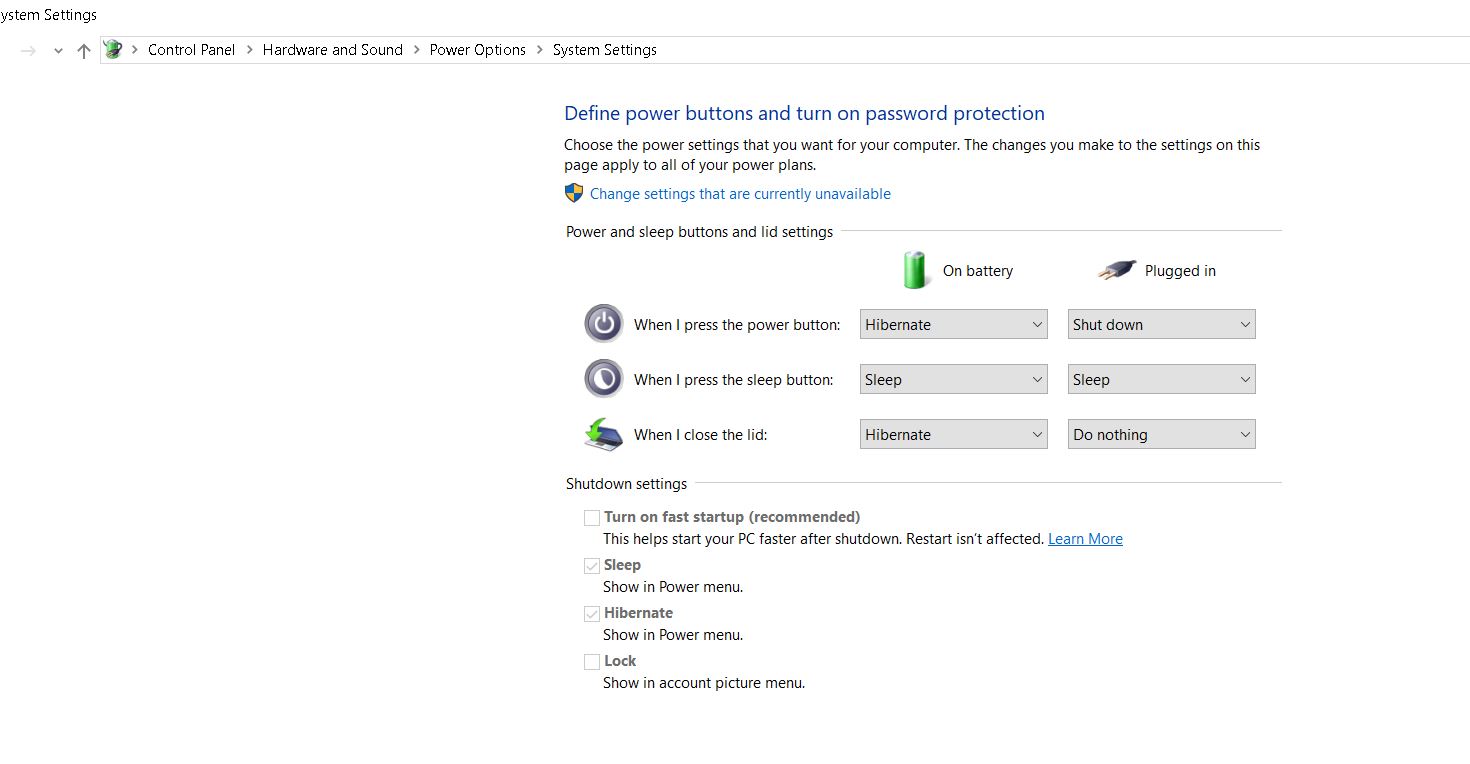Open close lid Plugged in dropdown

point(1161,434)
